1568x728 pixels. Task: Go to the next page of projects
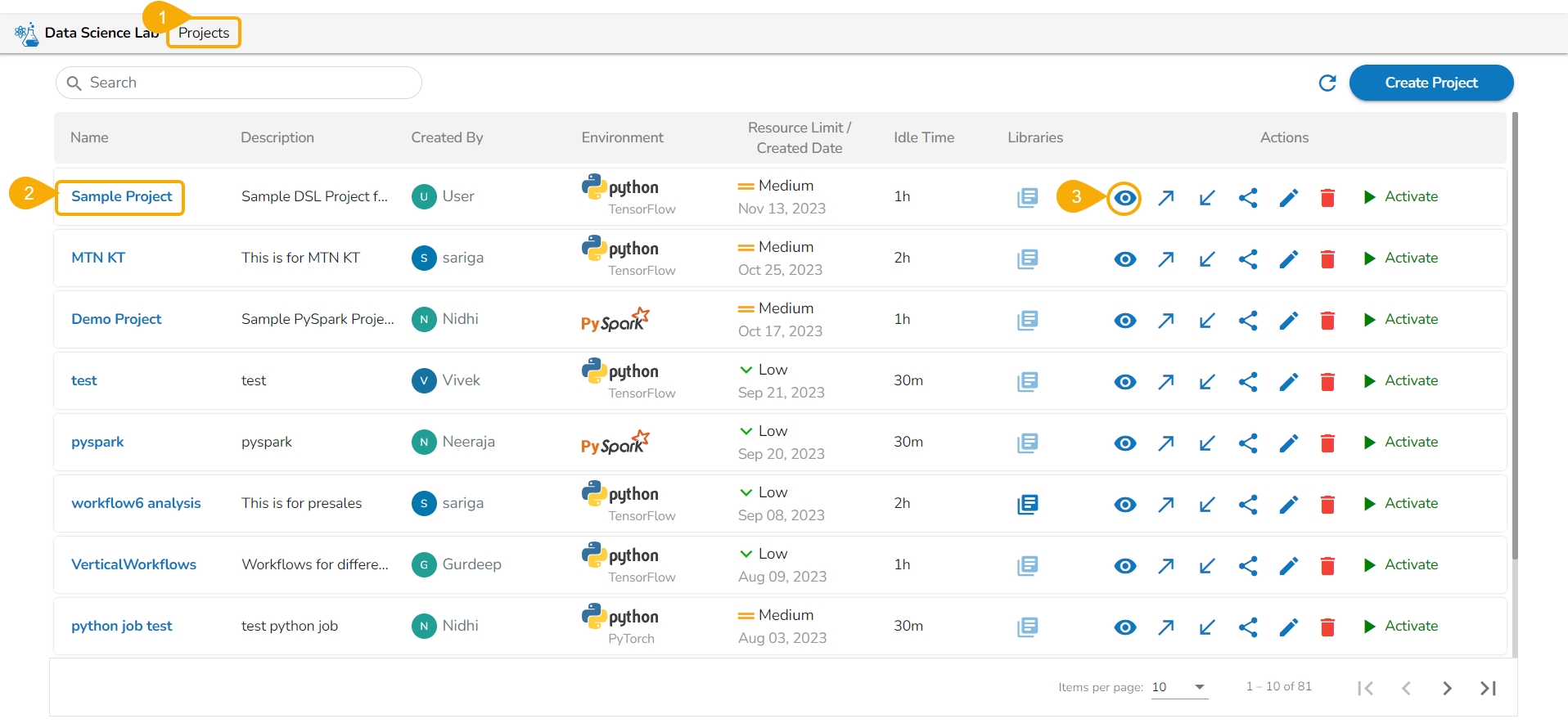coord(1446,688)
